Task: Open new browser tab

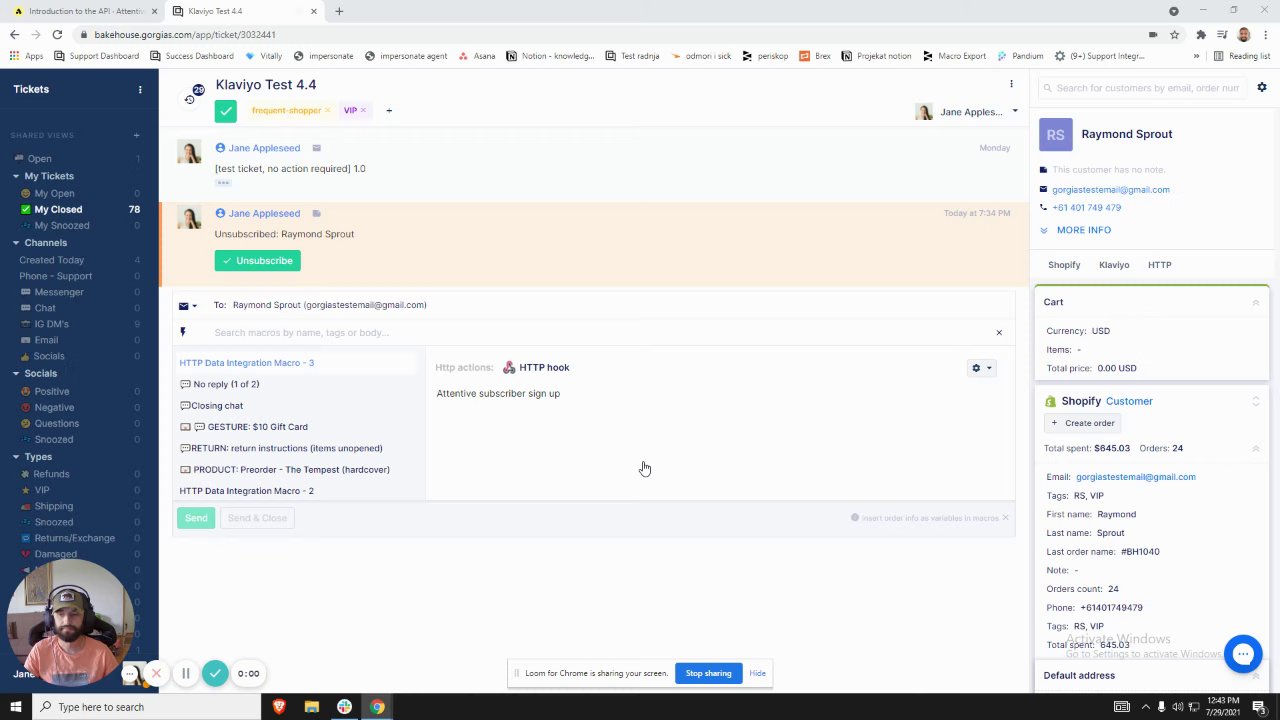Action: coord(339,11)
